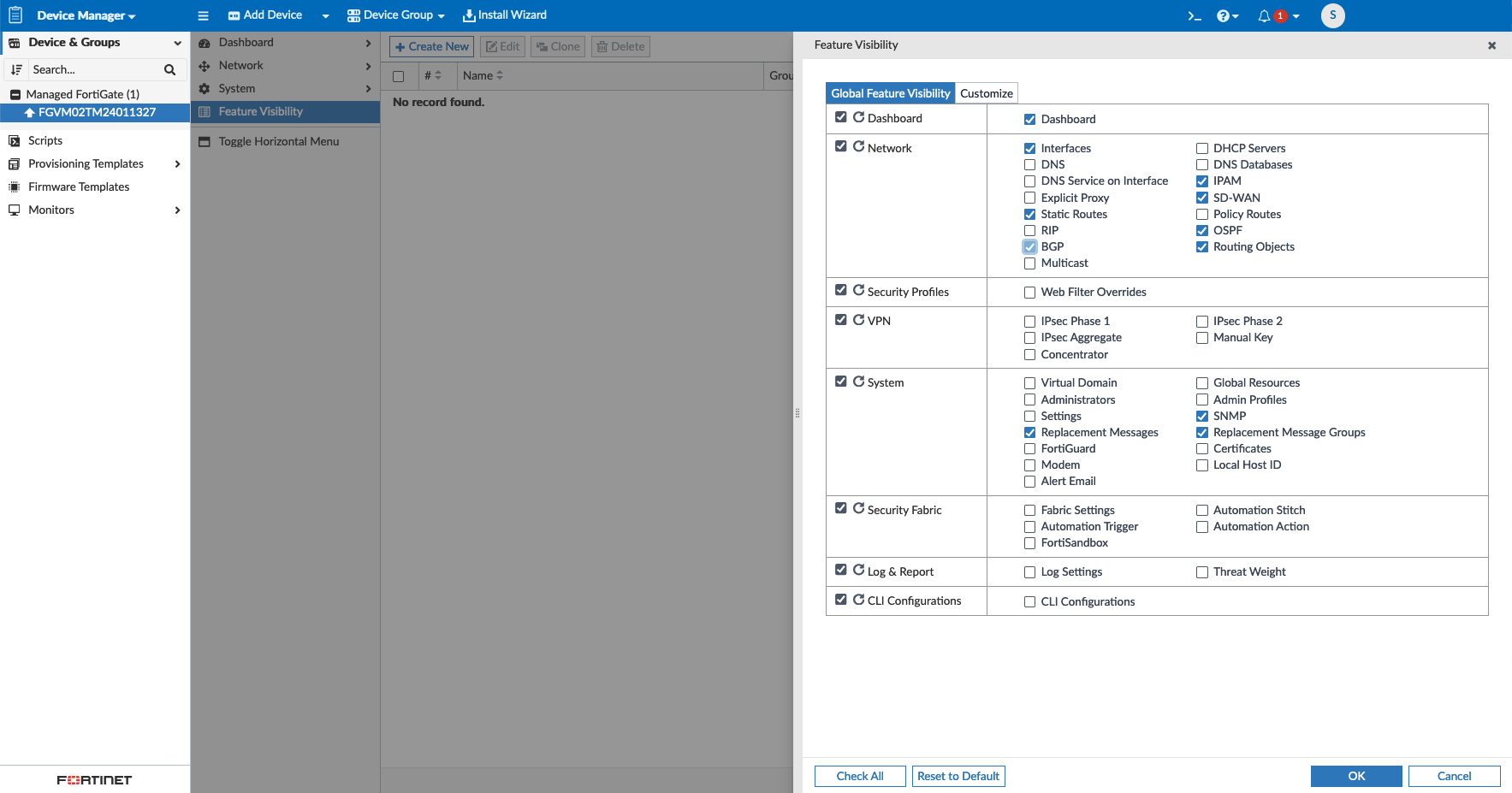
Task: Select Toggle Horizontal Menu option
Action: [x=285, y=142]
